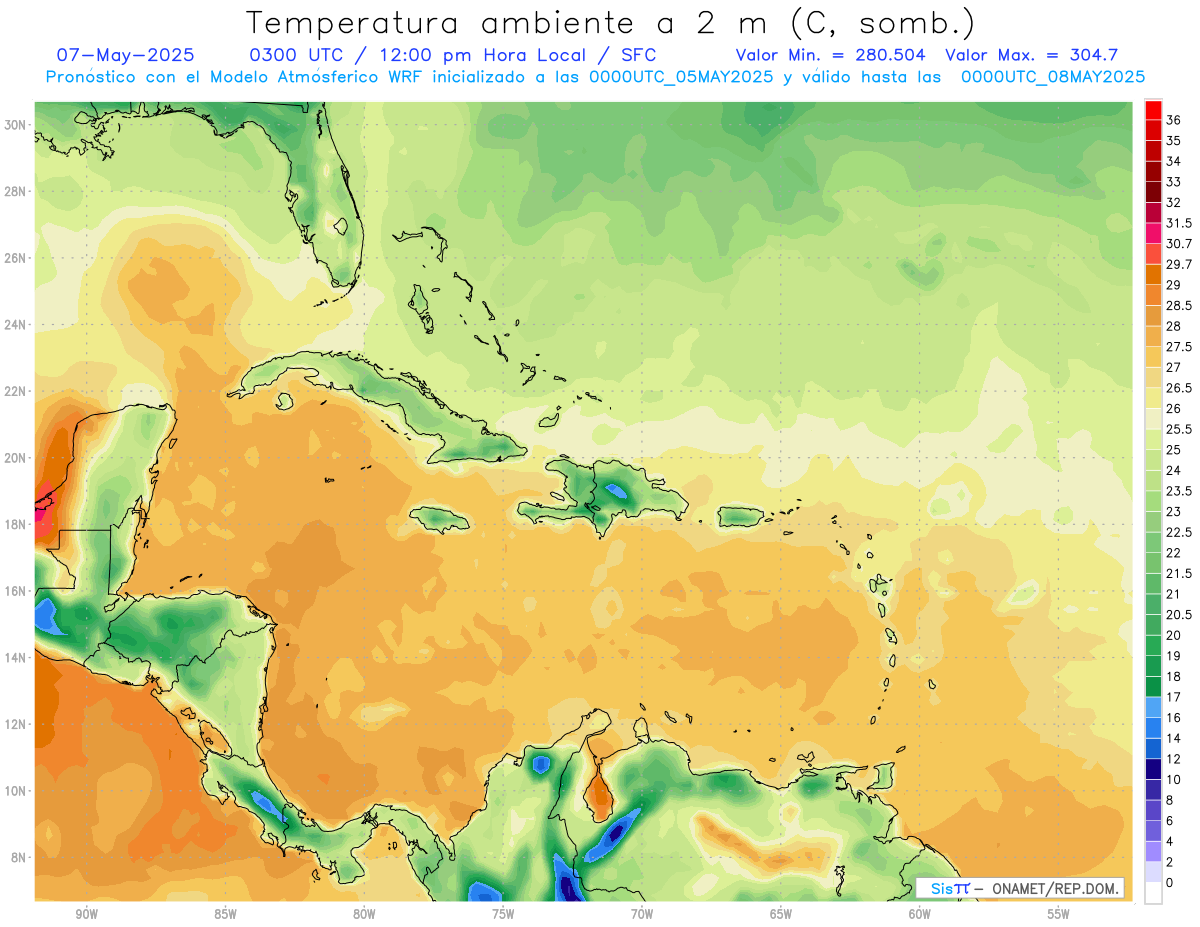Click the legend value '0'

pyautogui.click(x=1170, y=882)
